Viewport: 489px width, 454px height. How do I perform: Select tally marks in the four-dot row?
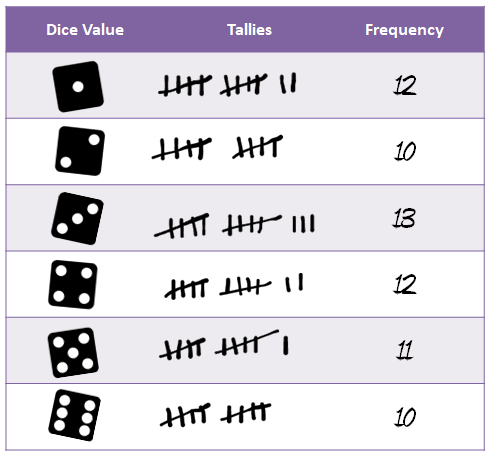tap(234, 286)
